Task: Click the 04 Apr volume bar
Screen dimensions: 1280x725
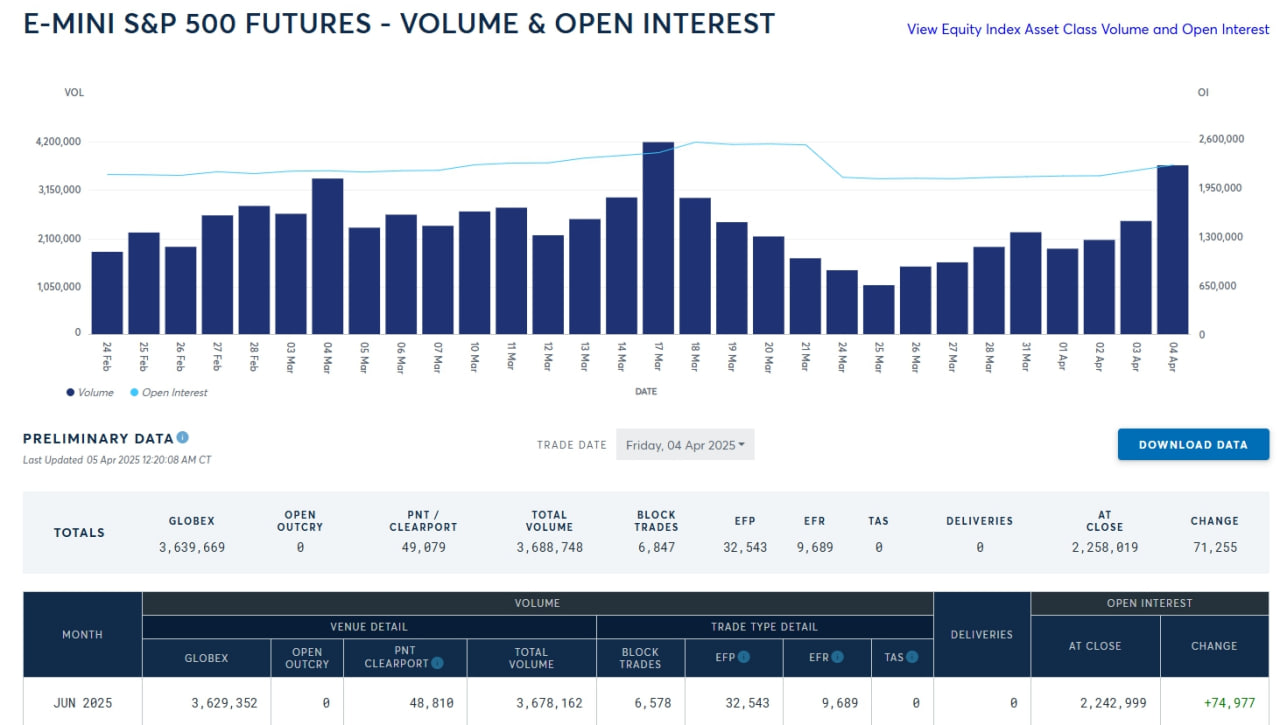Action: click(1173, 250)
